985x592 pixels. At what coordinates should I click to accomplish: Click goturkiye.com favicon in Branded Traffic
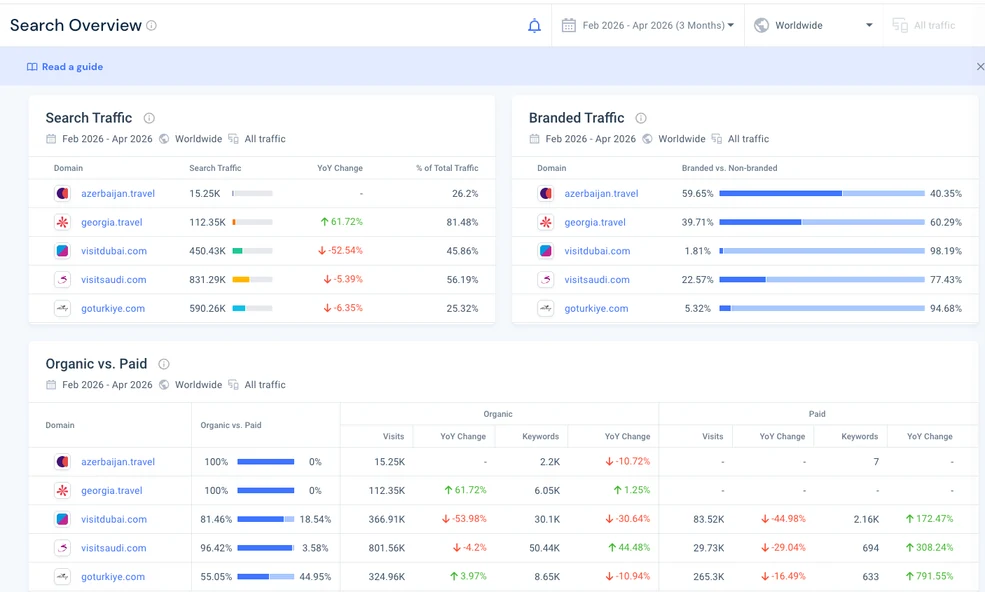pyautogui.click(x=545, y=309)
